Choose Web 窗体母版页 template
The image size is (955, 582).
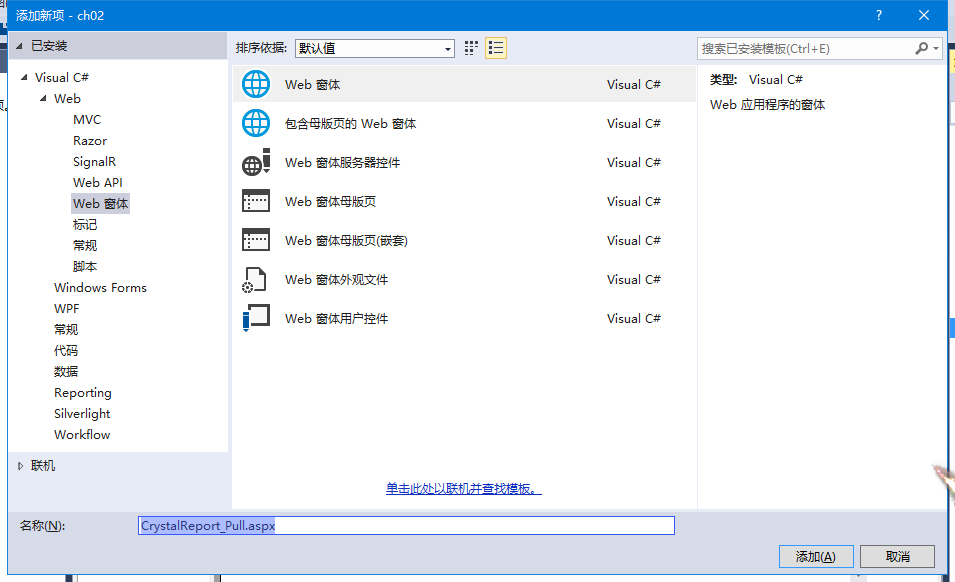click(330, 202)
